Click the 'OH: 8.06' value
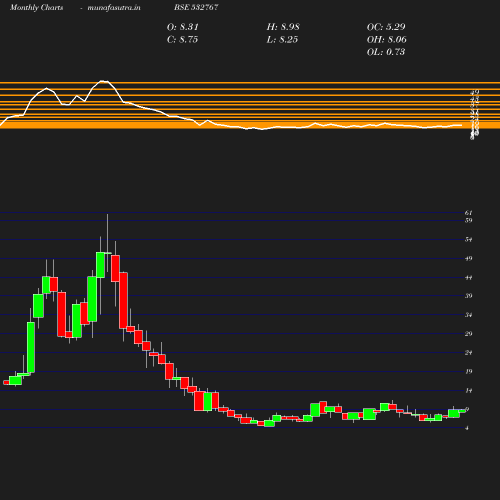The image size is (500, 500). (387, 40)
